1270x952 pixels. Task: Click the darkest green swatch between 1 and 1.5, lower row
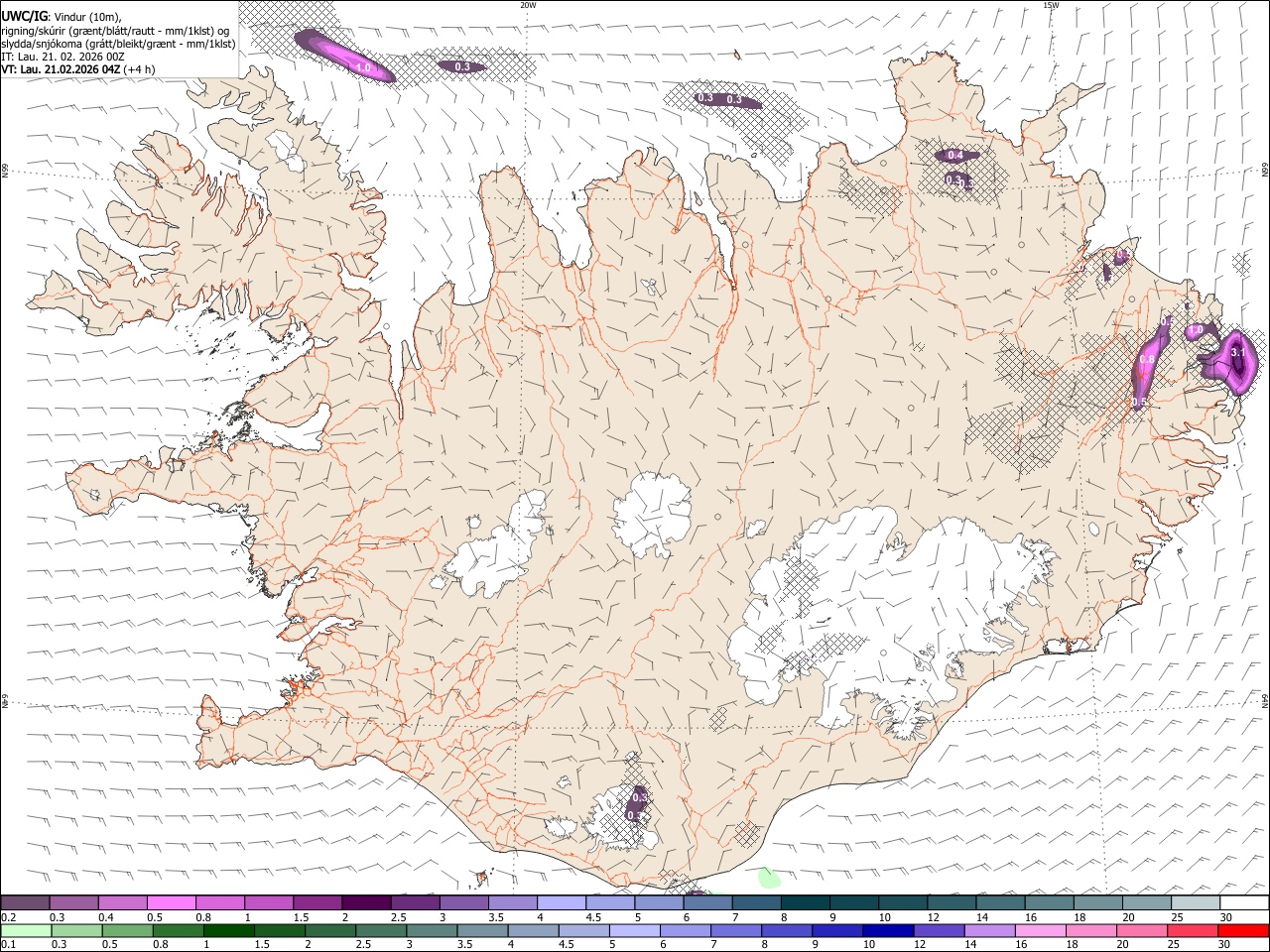[x=229, y=930]
